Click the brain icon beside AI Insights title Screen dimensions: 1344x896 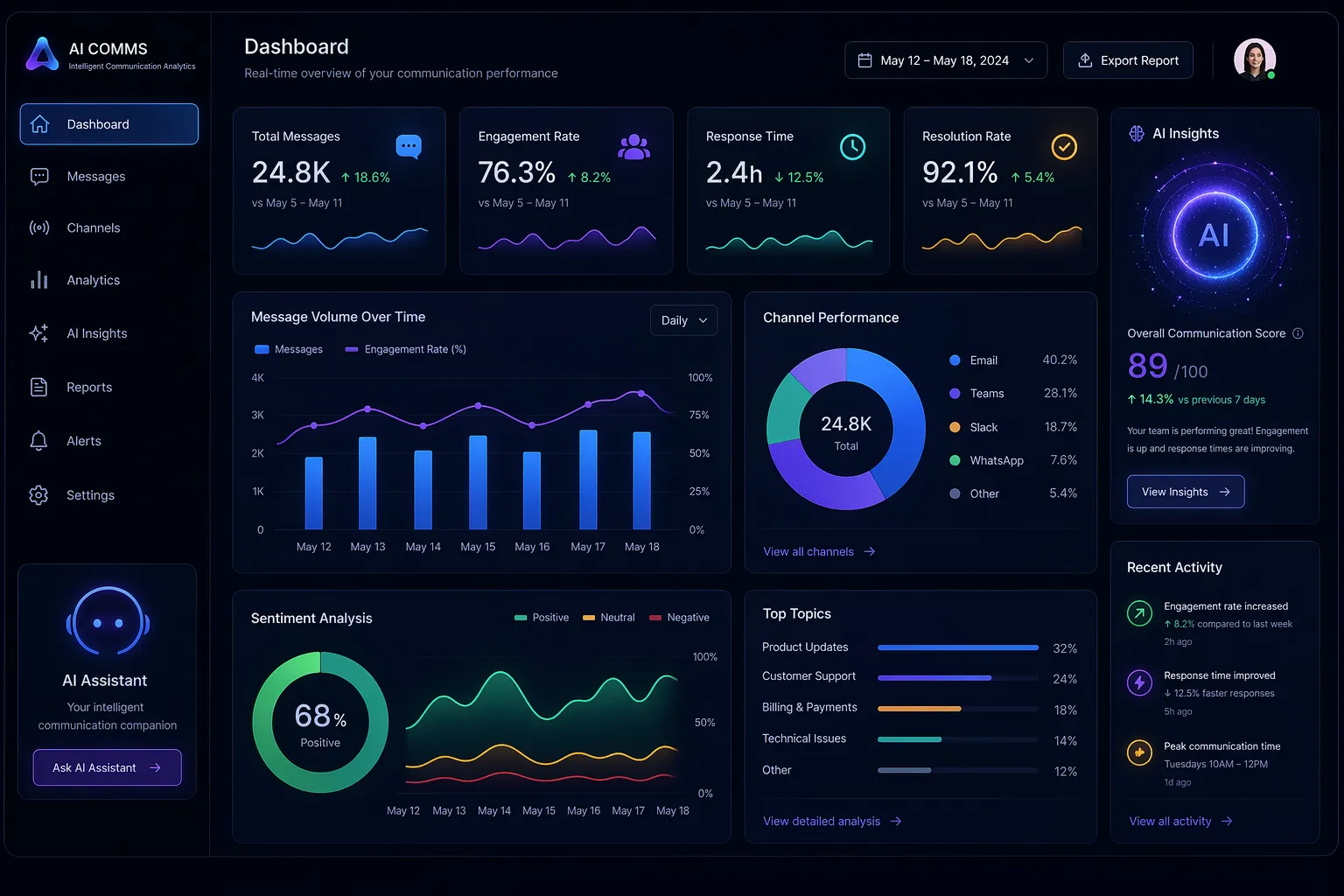point(1137,134)
